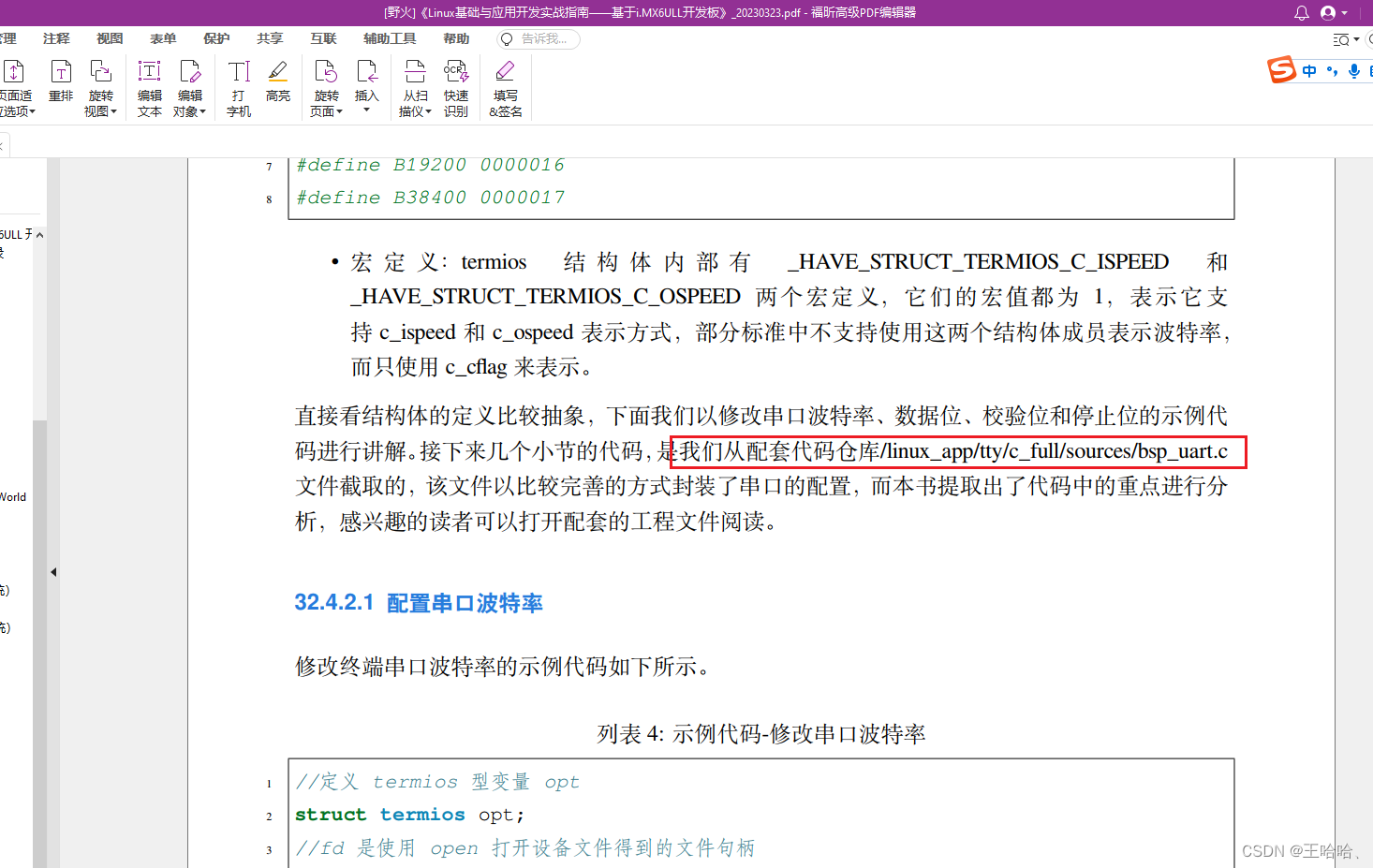Select the 高亮 highlight tool

click(278, 81)
